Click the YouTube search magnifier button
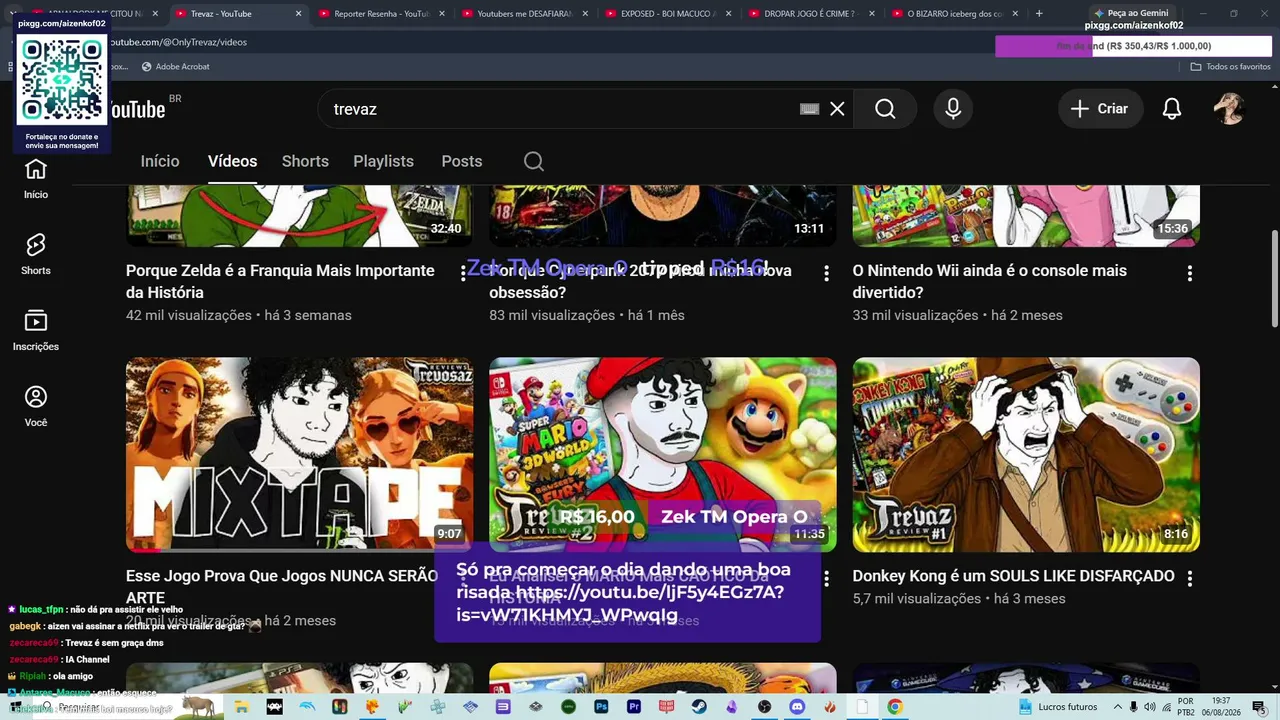Viewport: 1280px width, 720px height. point(885,109)
